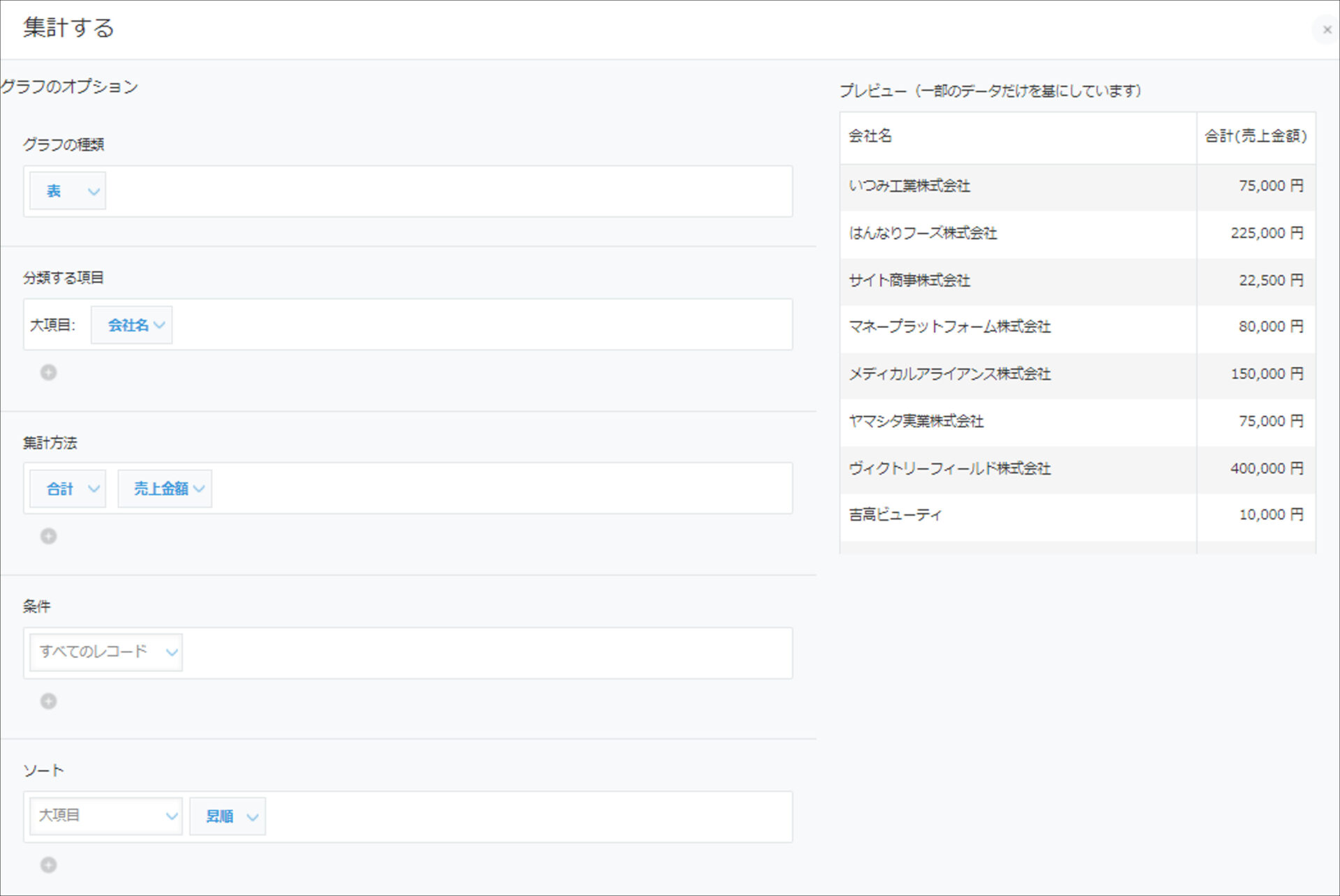Add another sort rule under ソート
The height and width of the screenshot is (896, 1340).
coord(48,865)
